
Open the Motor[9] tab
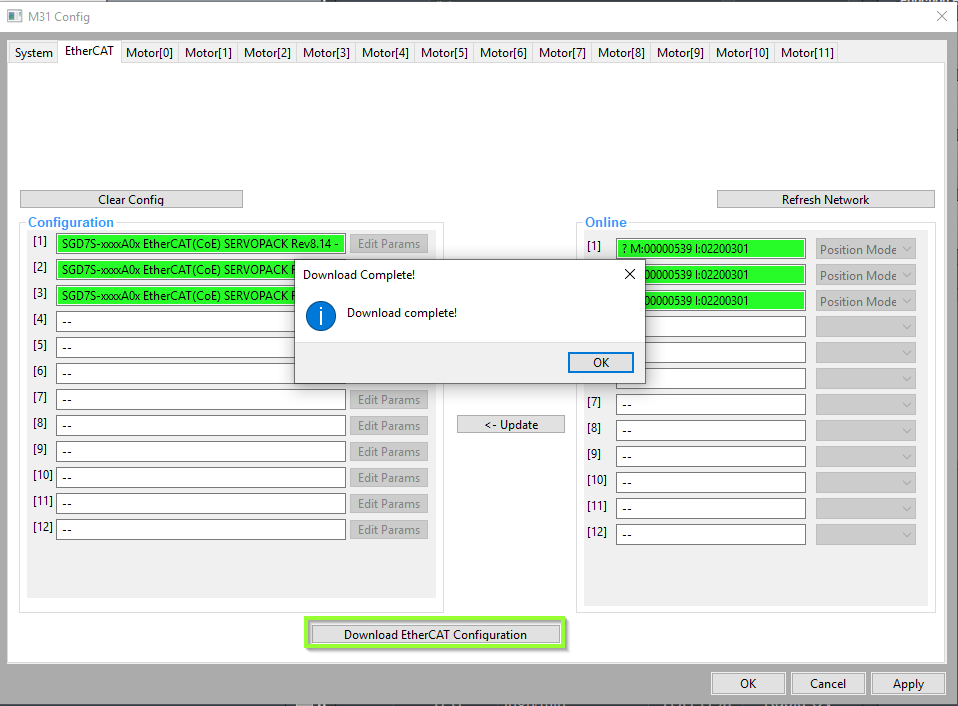coord(680,53)
